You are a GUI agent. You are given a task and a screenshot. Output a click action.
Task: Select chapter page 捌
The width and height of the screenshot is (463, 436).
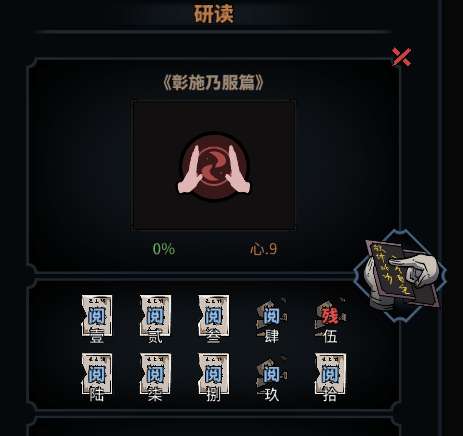(x=214, y=377)
